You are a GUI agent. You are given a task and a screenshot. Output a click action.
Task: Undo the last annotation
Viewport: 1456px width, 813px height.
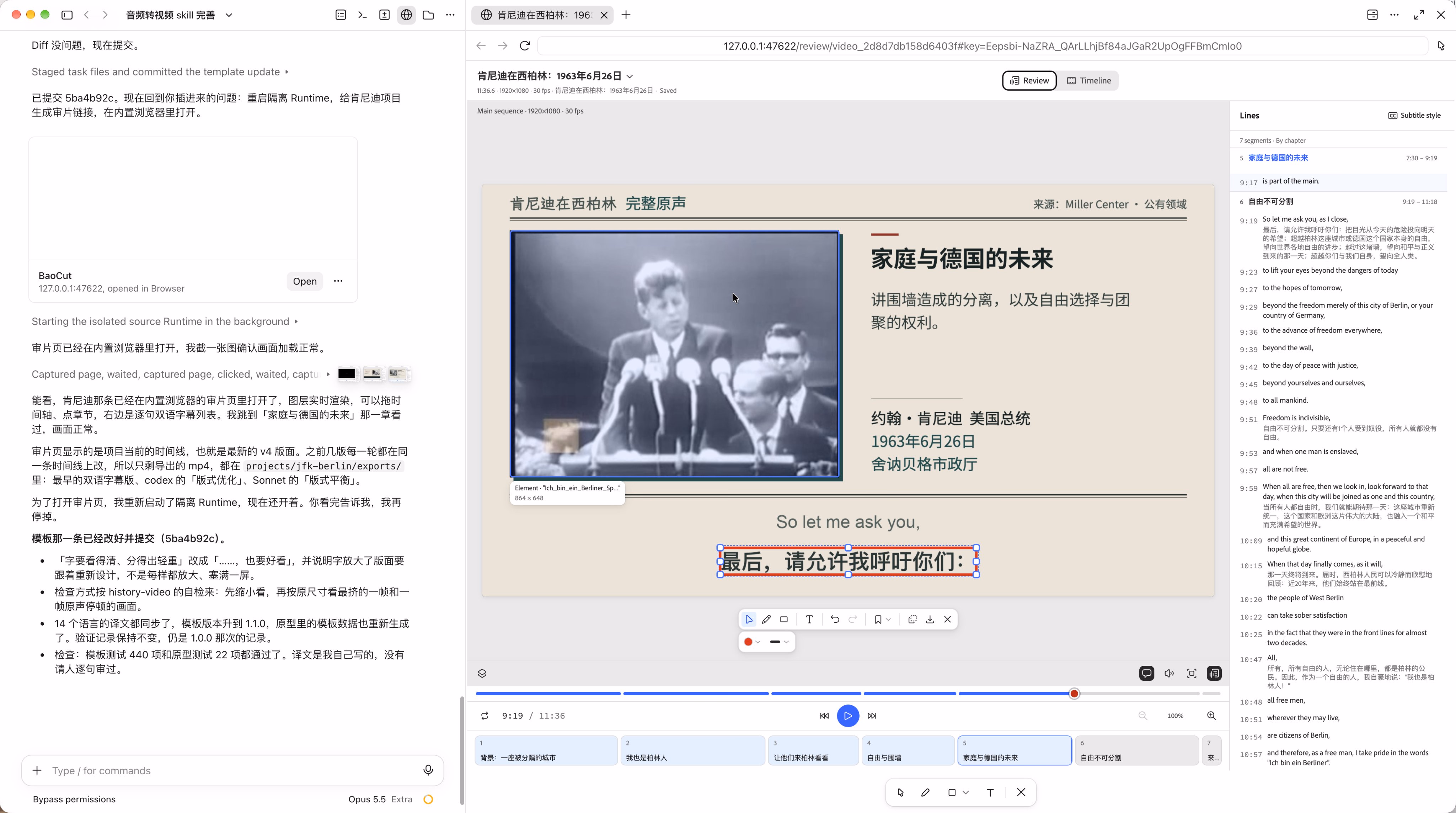click(835, 619)
